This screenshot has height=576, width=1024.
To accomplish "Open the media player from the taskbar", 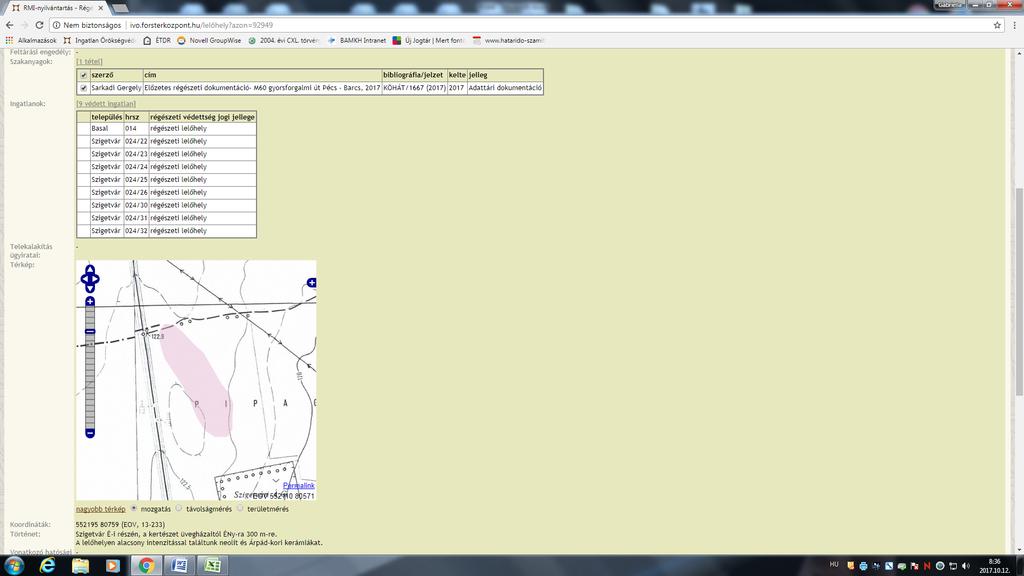I will click(x=113, y=566).
